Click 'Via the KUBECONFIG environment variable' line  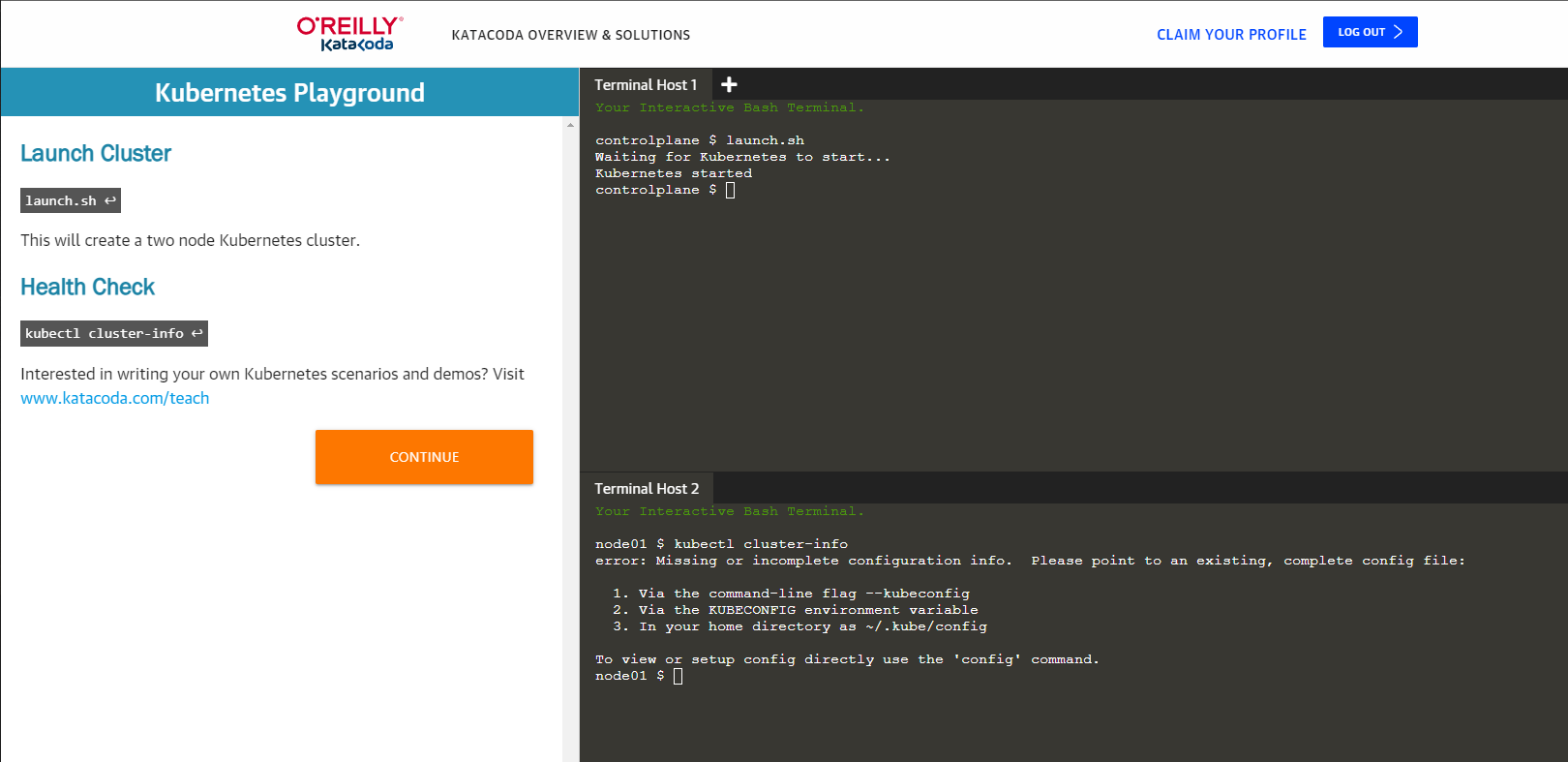point(795,610)
